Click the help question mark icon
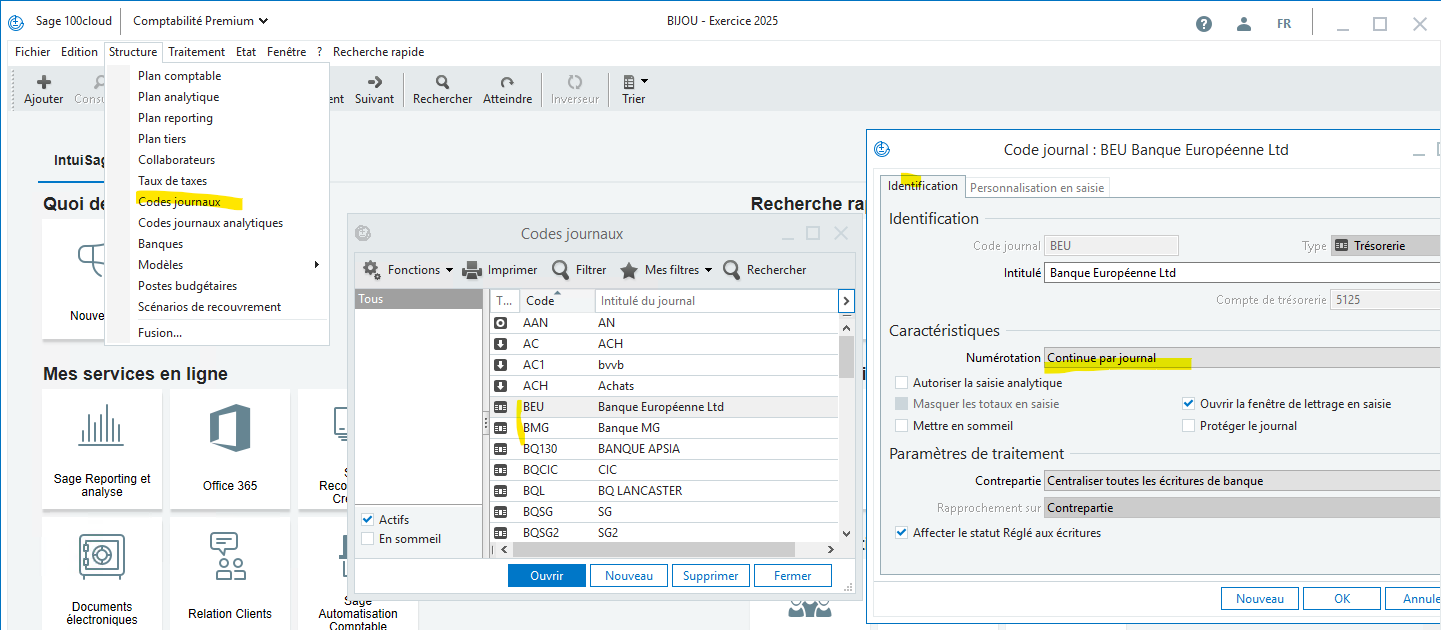This screenshot has height=630, width=1441. pos(1205,23)
